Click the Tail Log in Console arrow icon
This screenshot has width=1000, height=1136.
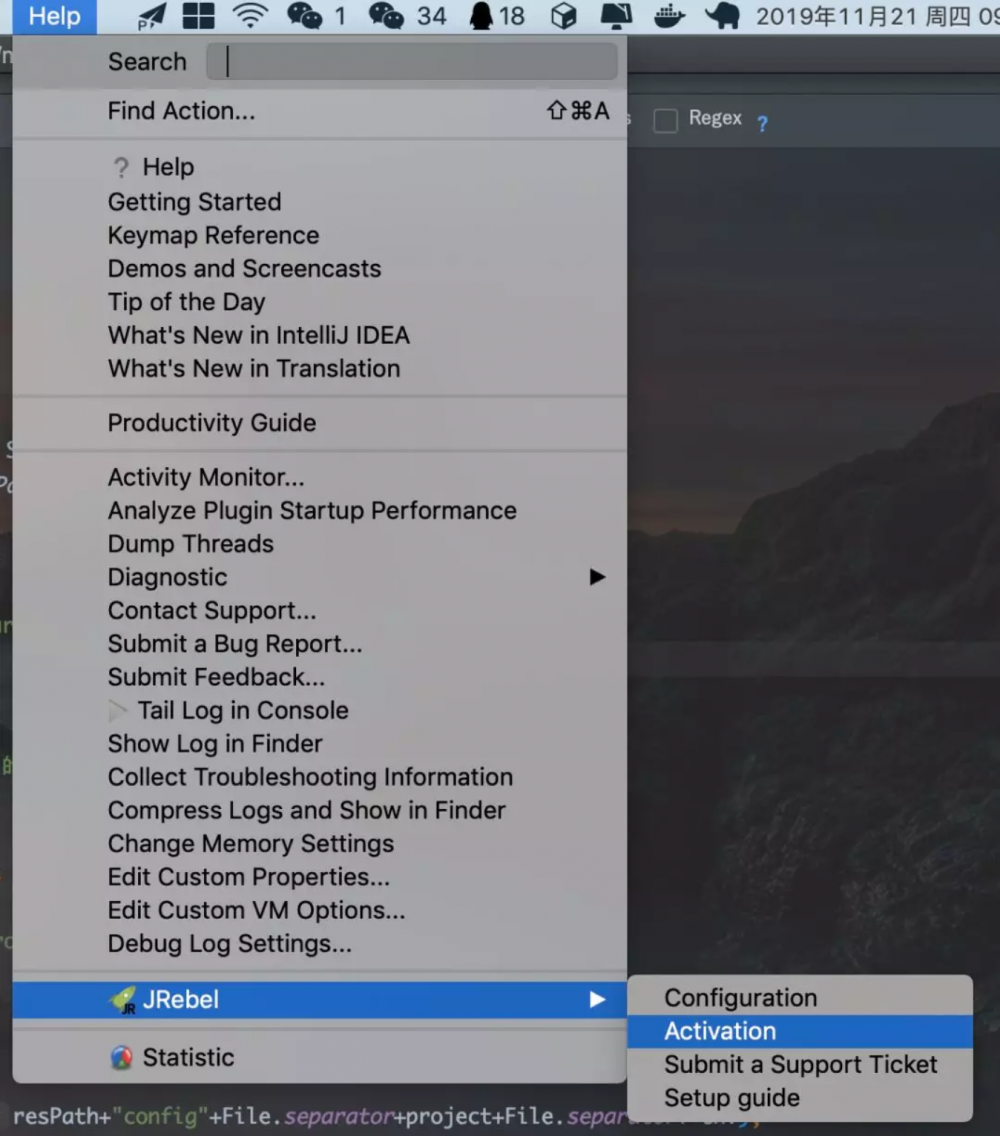(x=117, y=711)
